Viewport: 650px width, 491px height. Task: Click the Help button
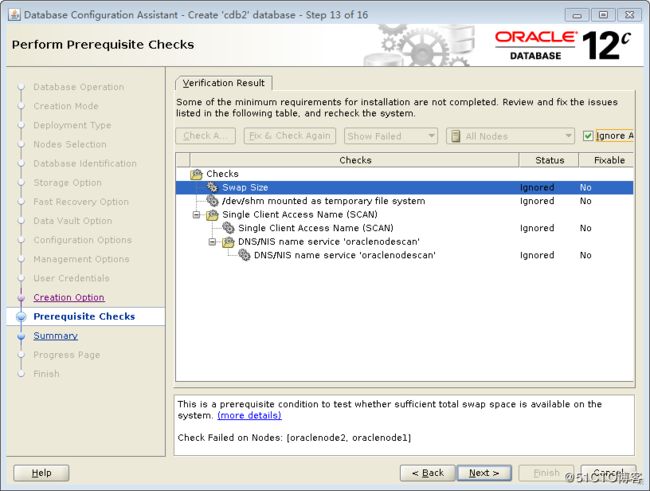click(41, 473)
